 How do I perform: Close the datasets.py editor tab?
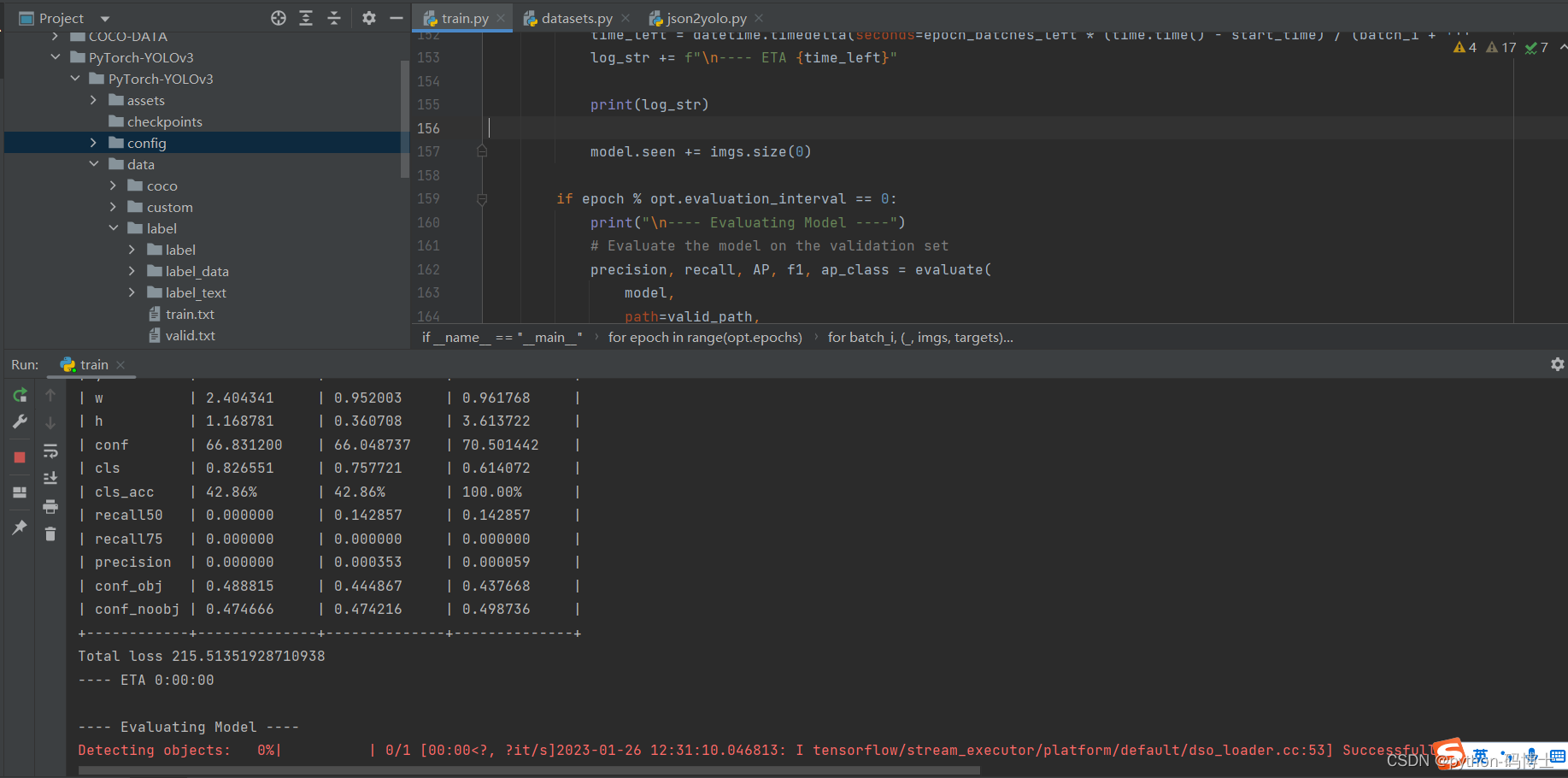(625, 18)
